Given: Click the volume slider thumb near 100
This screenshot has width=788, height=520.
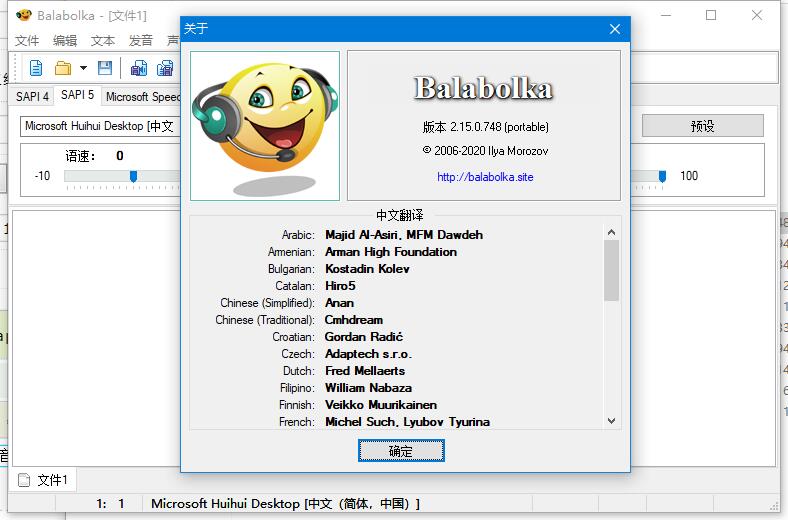Looking at the screenshot, I should click(662, 176).
